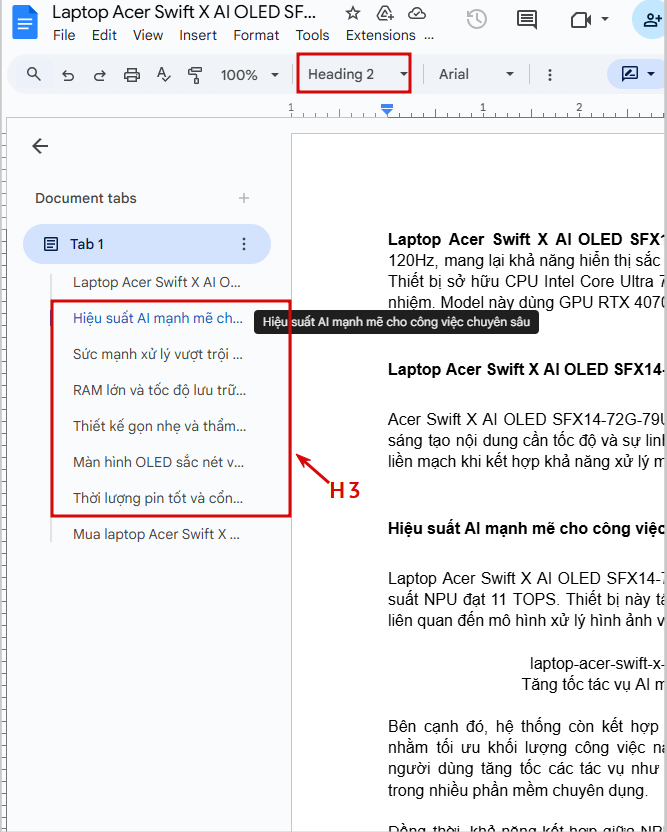Show more toolbar options
This screenshot has width=667, height=832.
[x=550, y=75]
